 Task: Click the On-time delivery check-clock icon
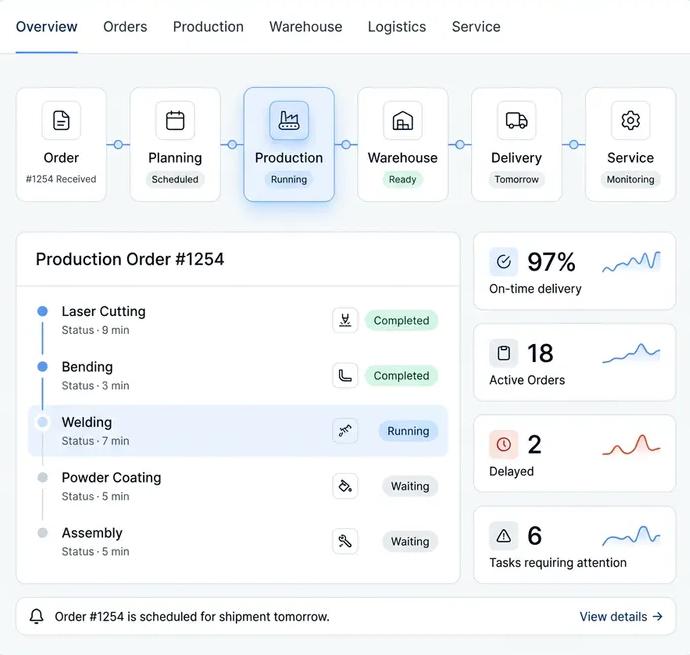pyautogui.click(x=504, y=262)
